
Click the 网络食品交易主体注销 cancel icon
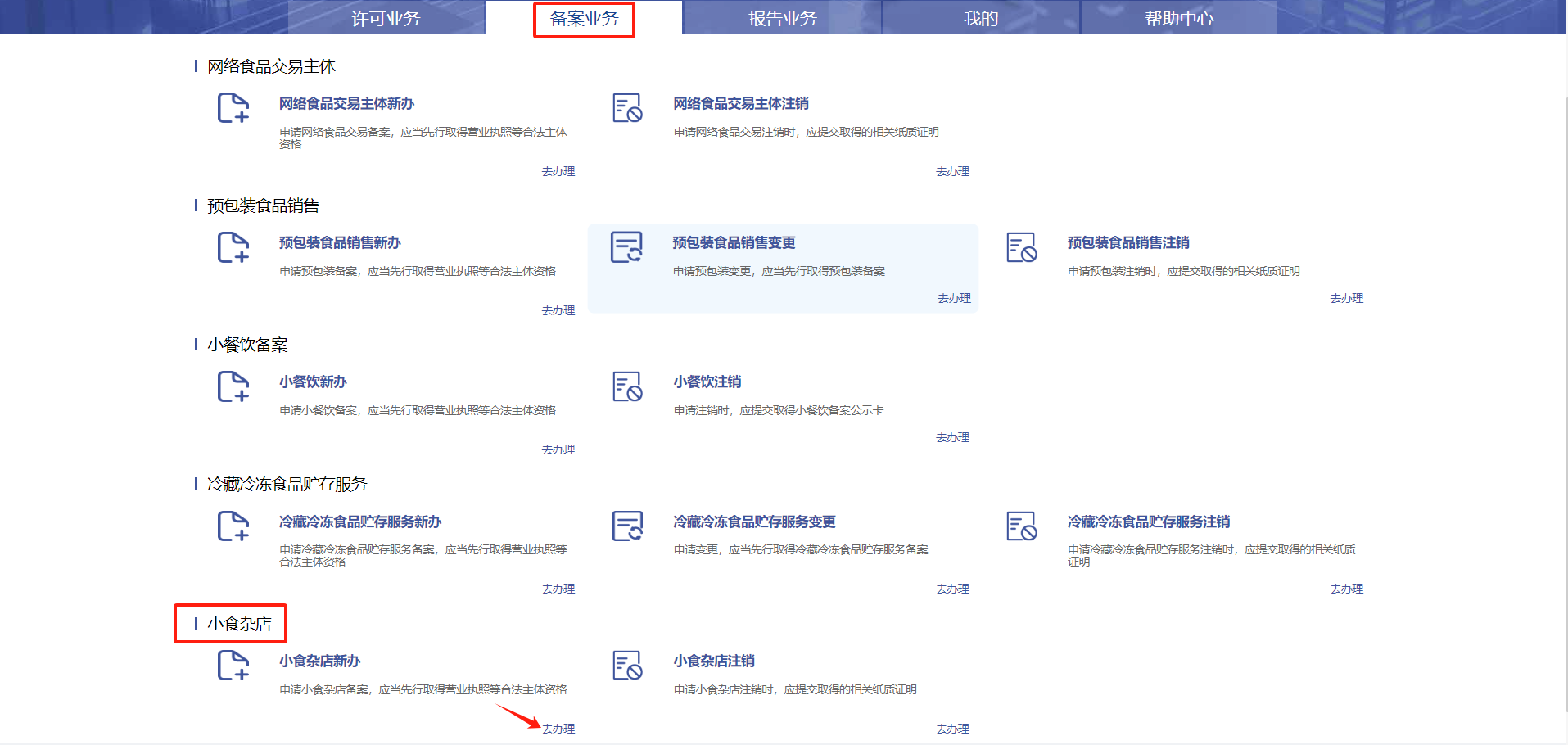[x=627, y=108]
